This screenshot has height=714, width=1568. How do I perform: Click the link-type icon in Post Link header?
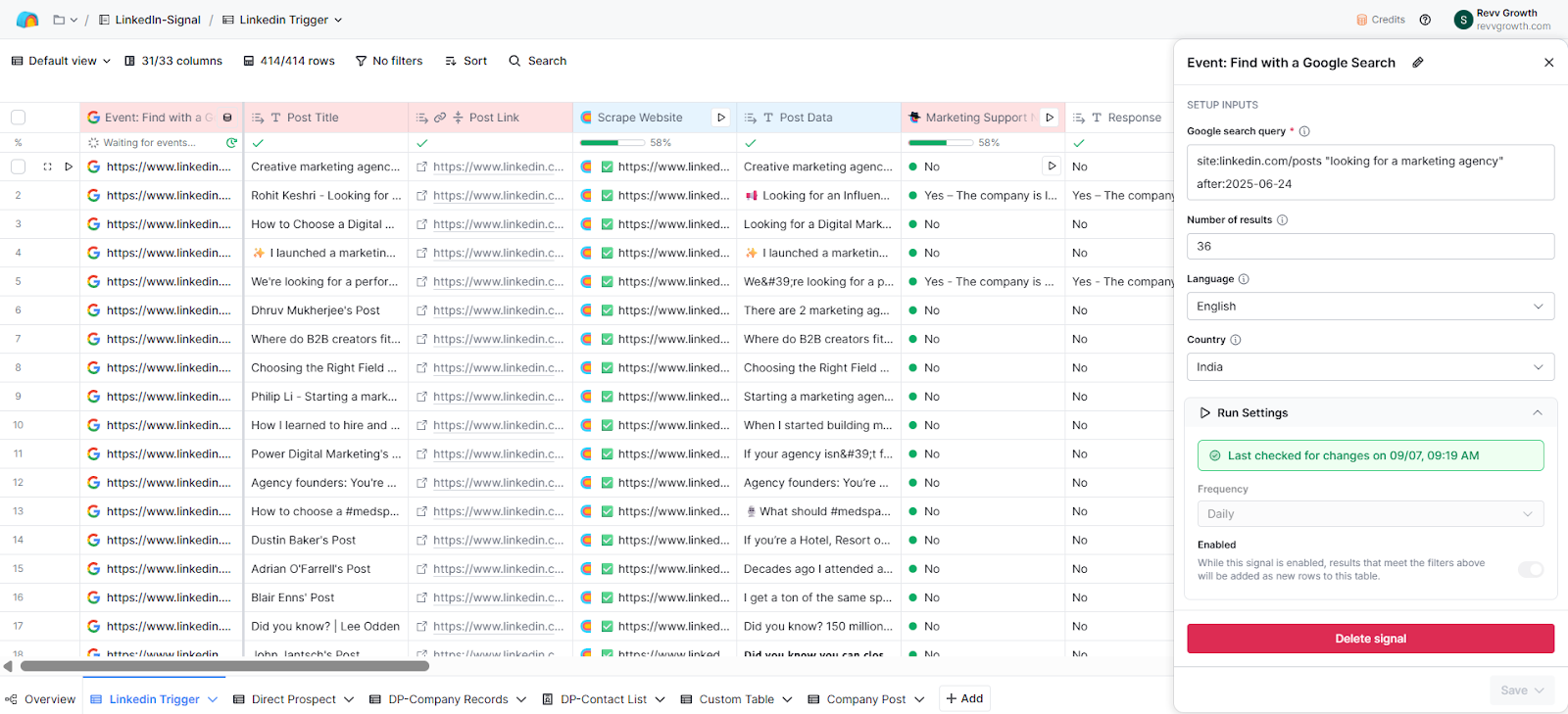[x=440, y=118]
